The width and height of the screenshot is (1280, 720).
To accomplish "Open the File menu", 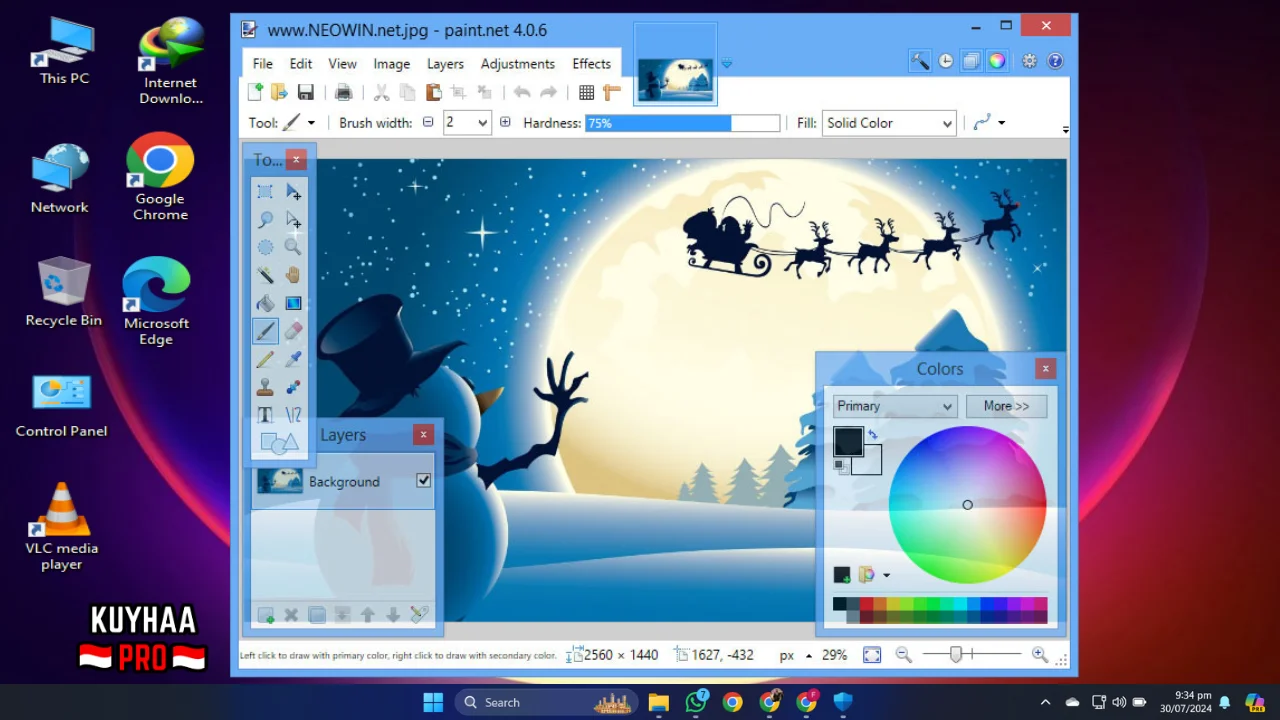I will 263,63.
